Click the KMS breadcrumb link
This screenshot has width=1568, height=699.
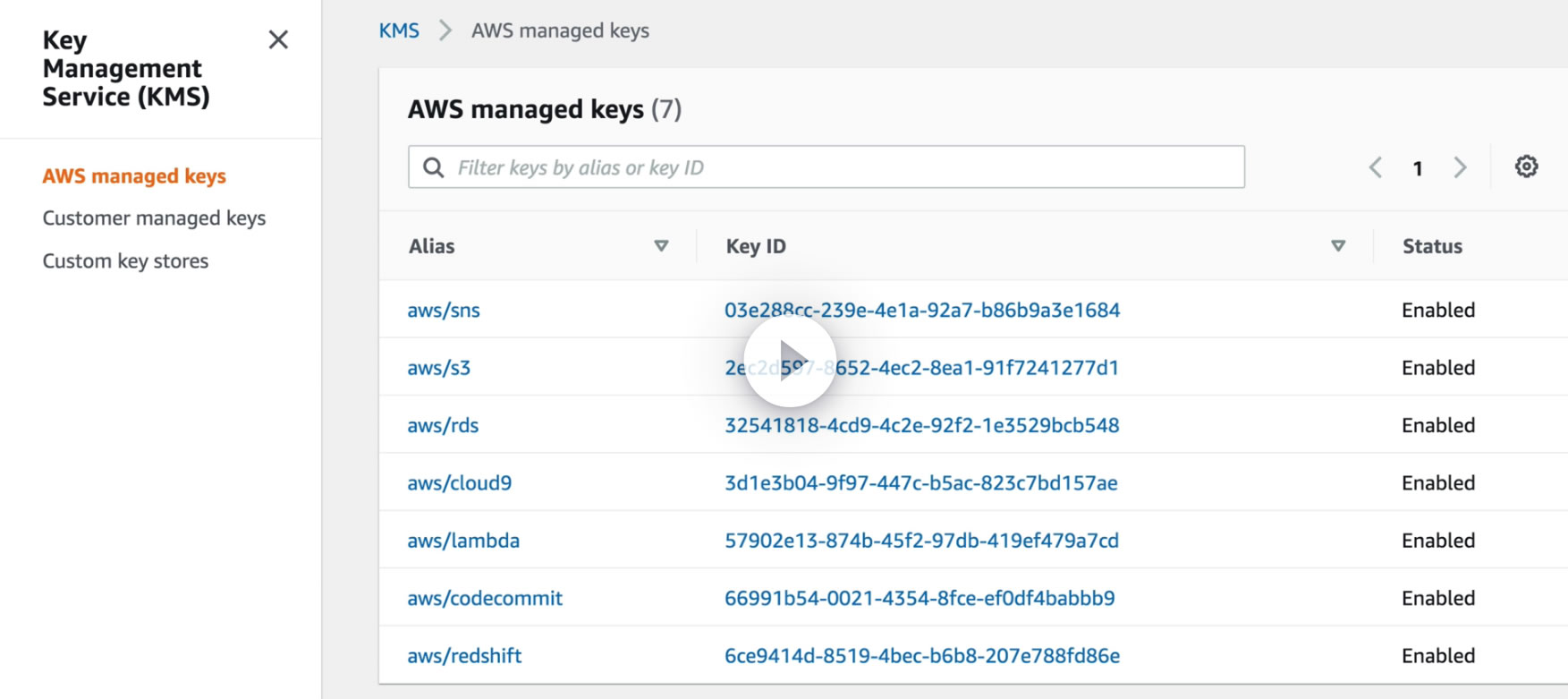click(x=399, y=30)
